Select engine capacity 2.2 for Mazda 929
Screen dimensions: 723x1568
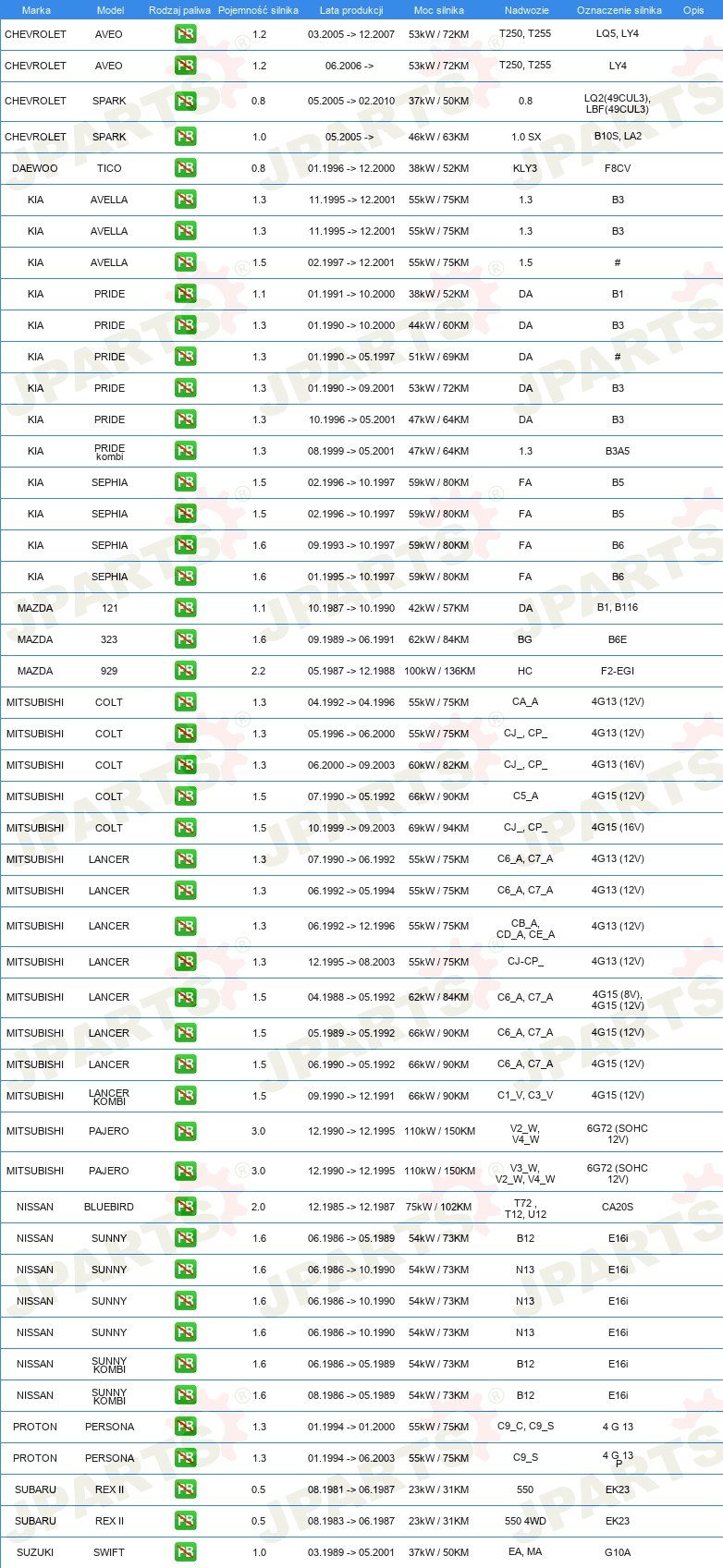coord(258,671)
